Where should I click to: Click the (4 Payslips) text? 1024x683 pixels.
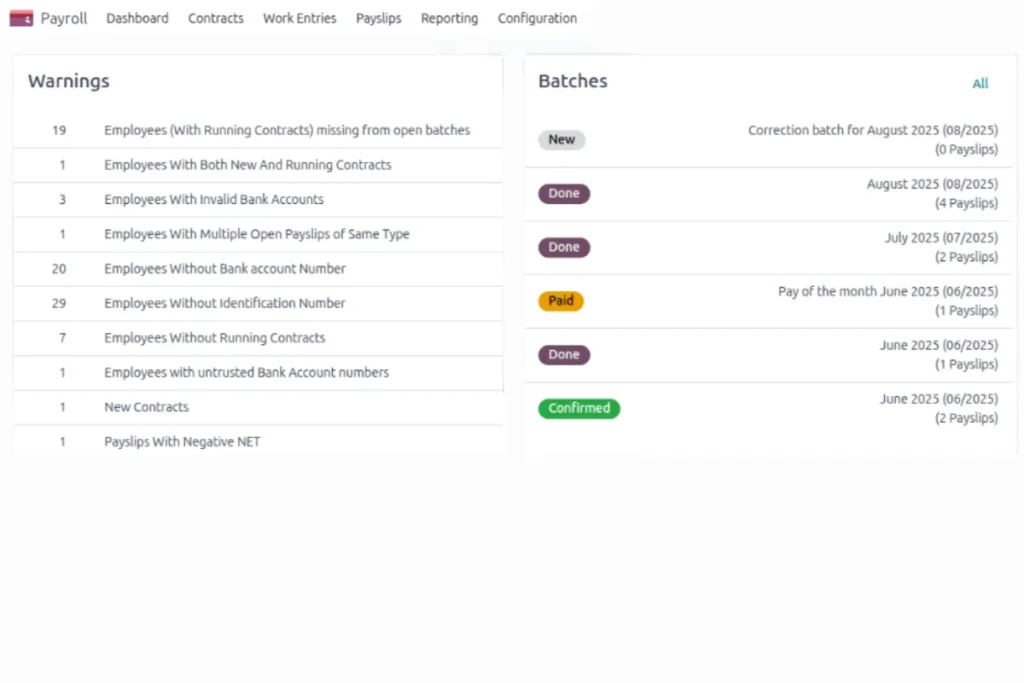[x=966, y=203]
